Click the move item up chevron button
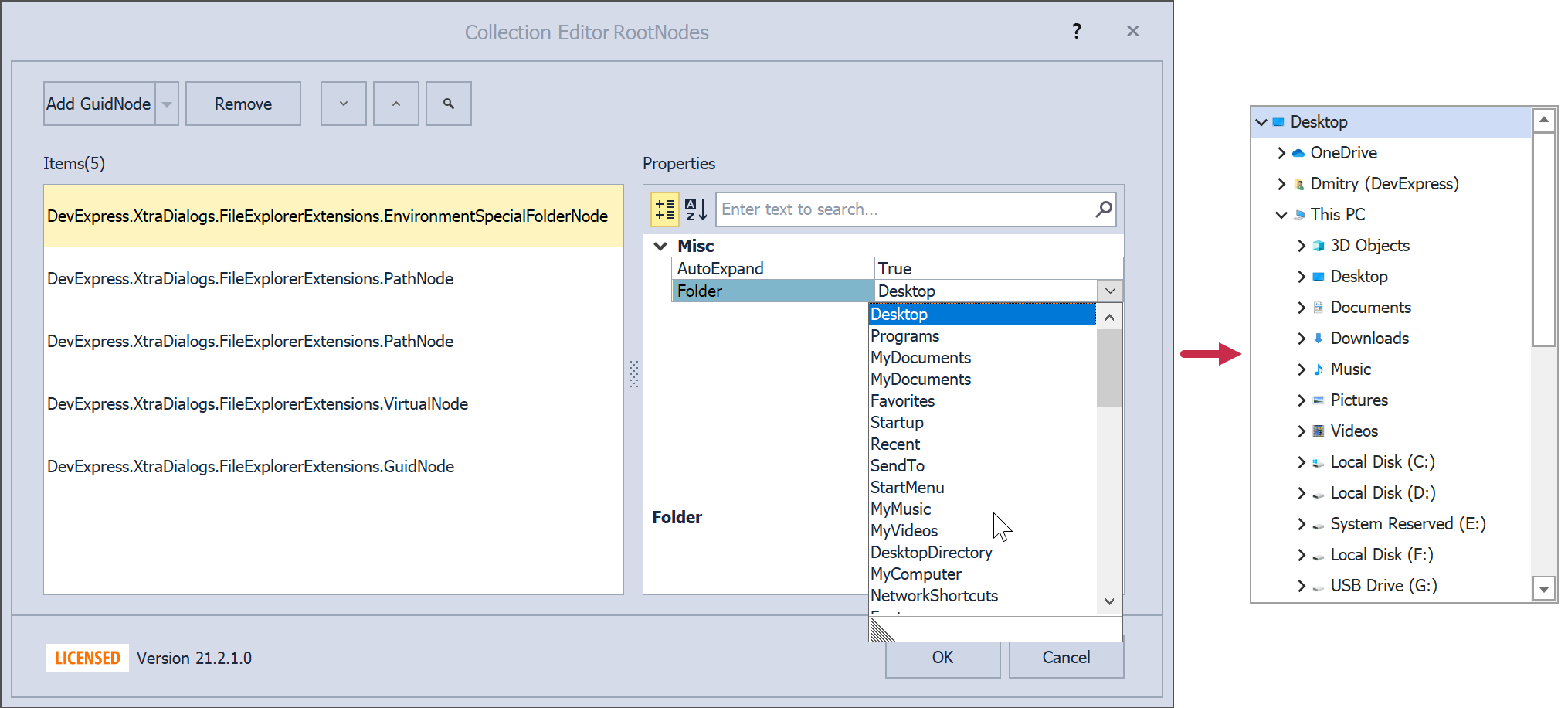 395,103
